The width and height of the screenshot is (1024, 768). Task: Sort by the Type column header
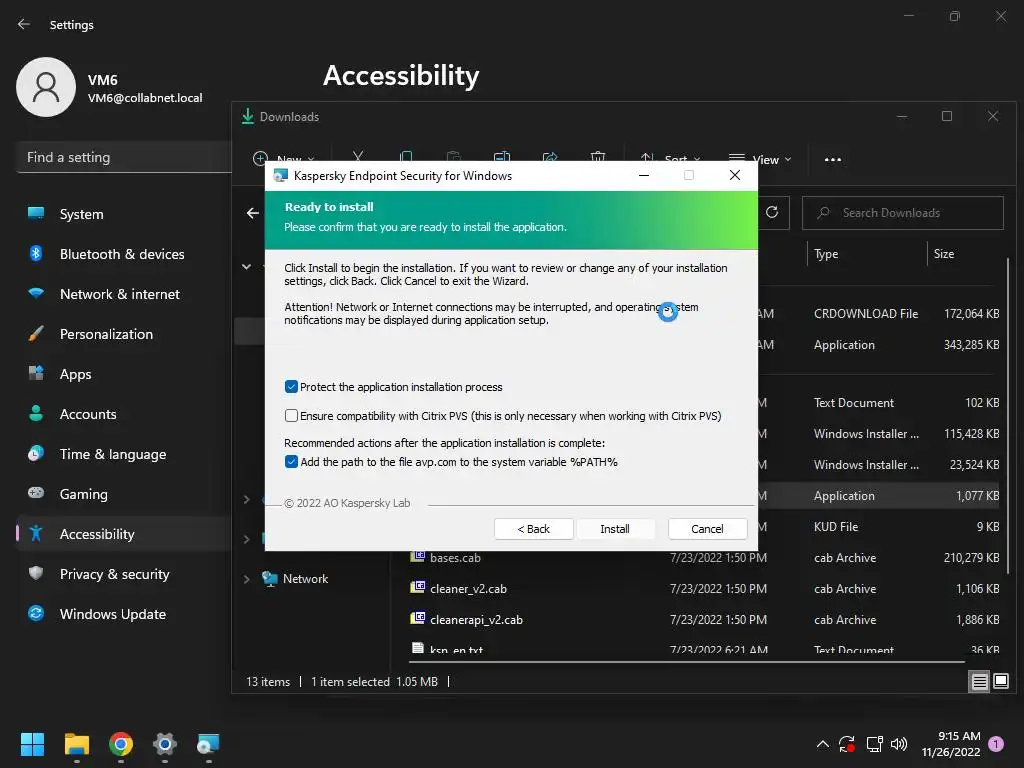click(x=826, y=254)
